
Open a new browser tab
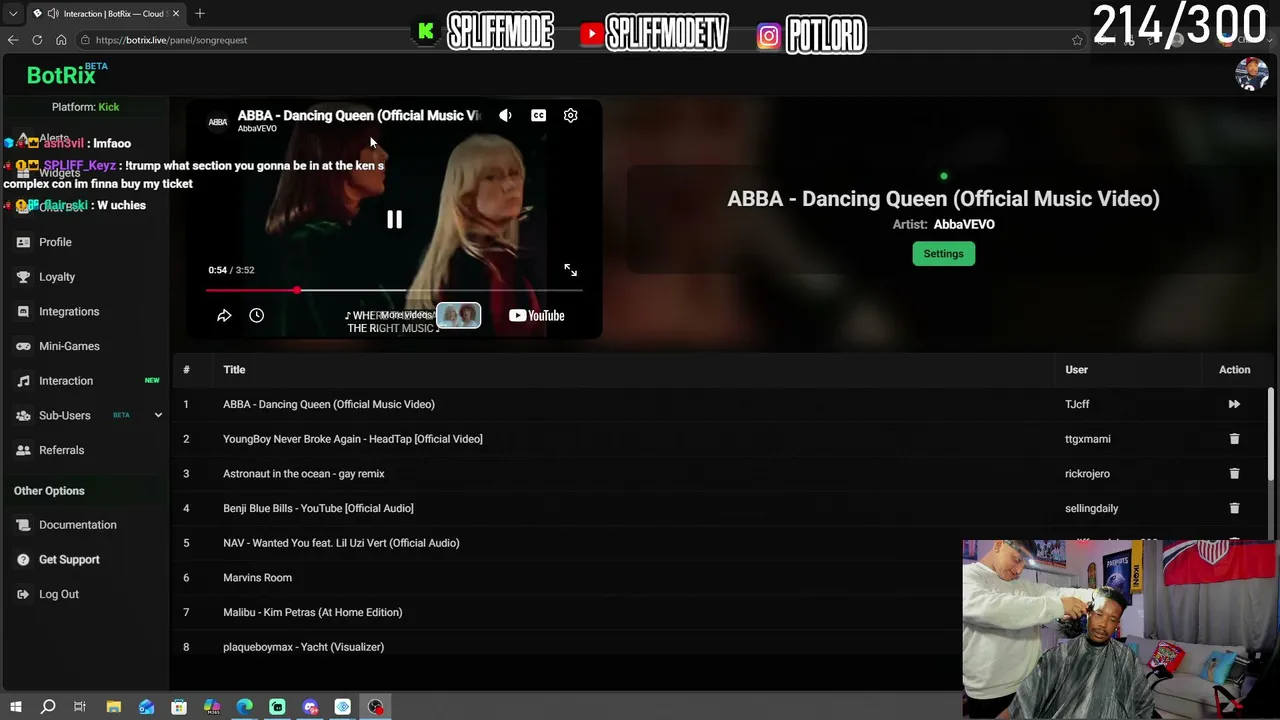200,13
